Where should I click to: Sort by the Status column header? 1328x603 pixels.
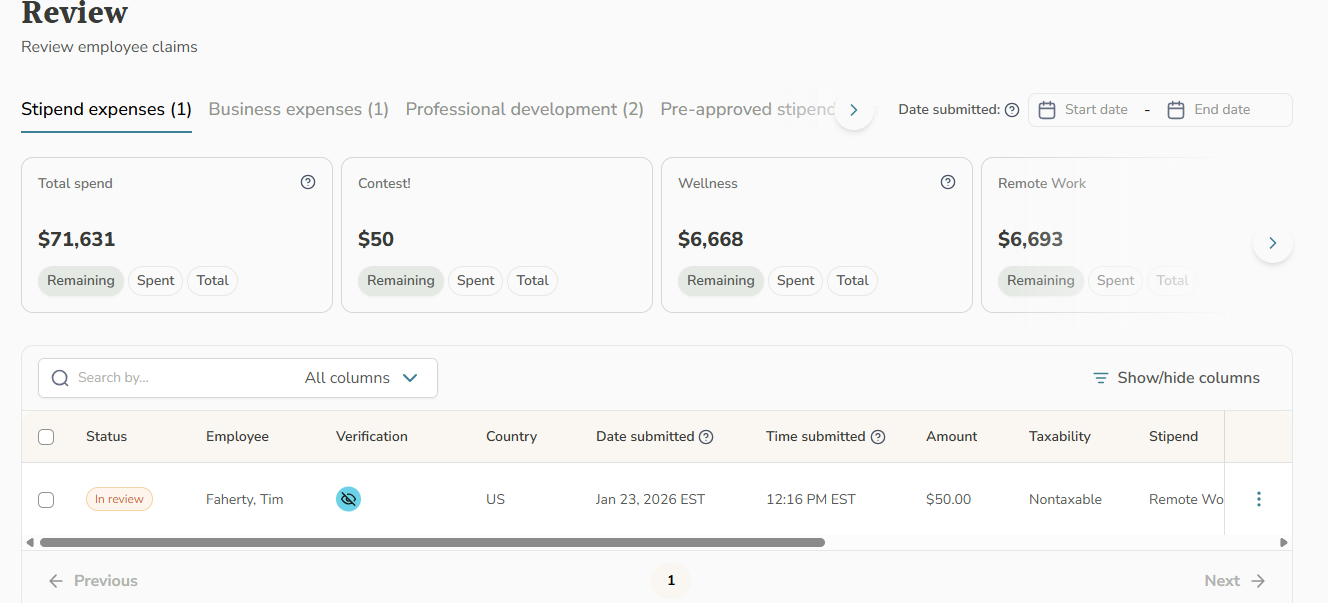106,437
